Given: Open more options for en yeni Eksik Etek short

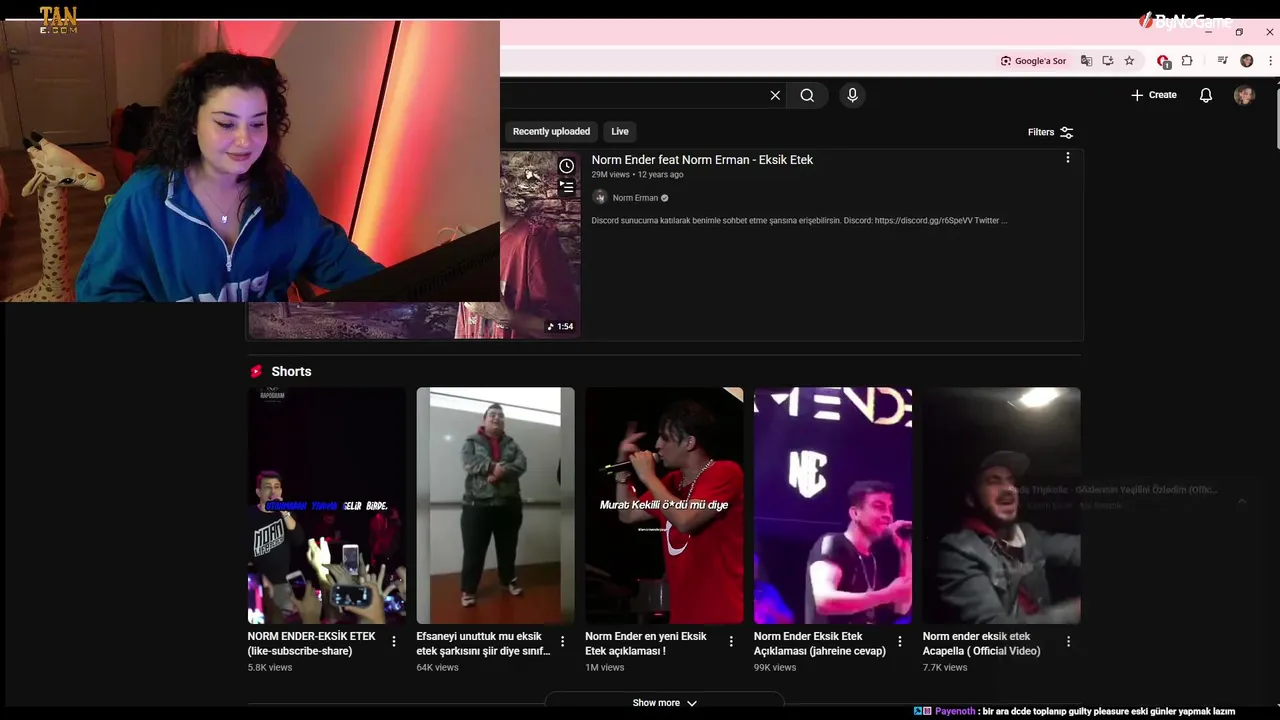Looking at the screenshot, I should (x=731, y=642).
